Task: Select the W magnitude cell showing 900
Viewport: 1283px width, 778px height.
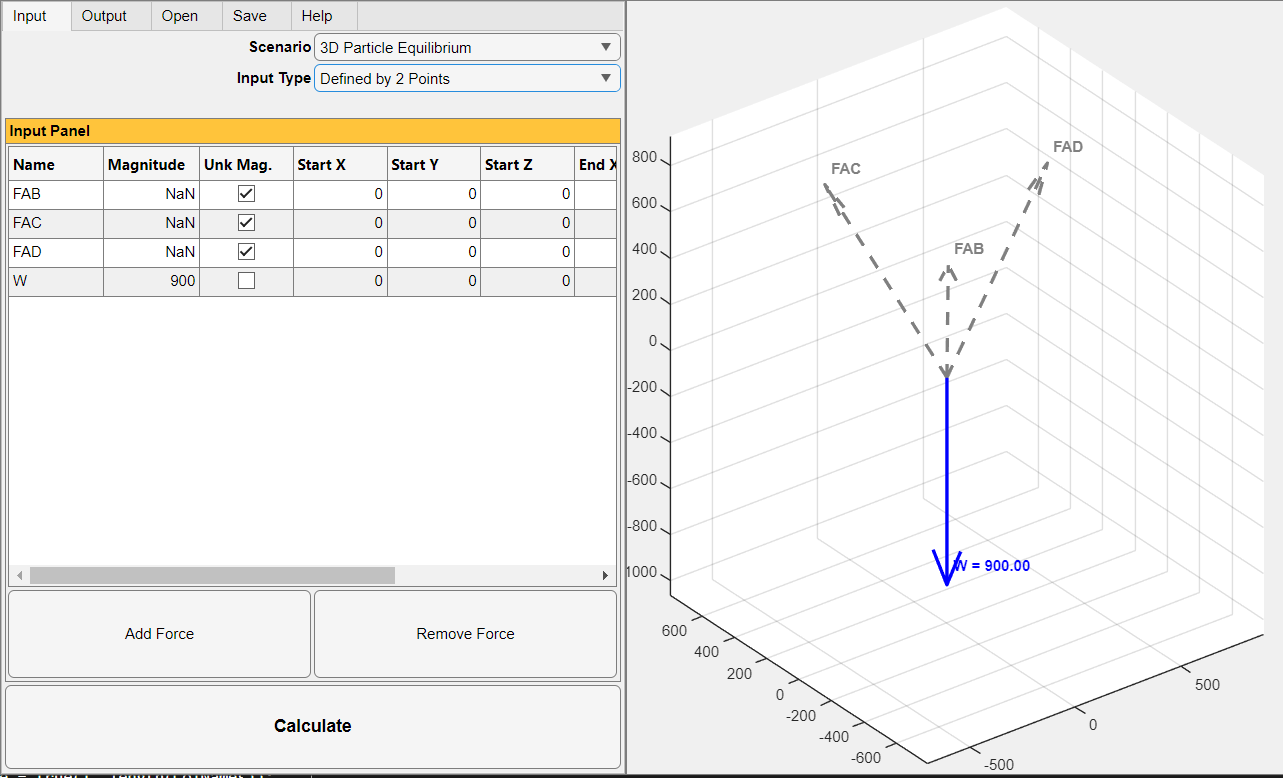Action: (152, 282)
